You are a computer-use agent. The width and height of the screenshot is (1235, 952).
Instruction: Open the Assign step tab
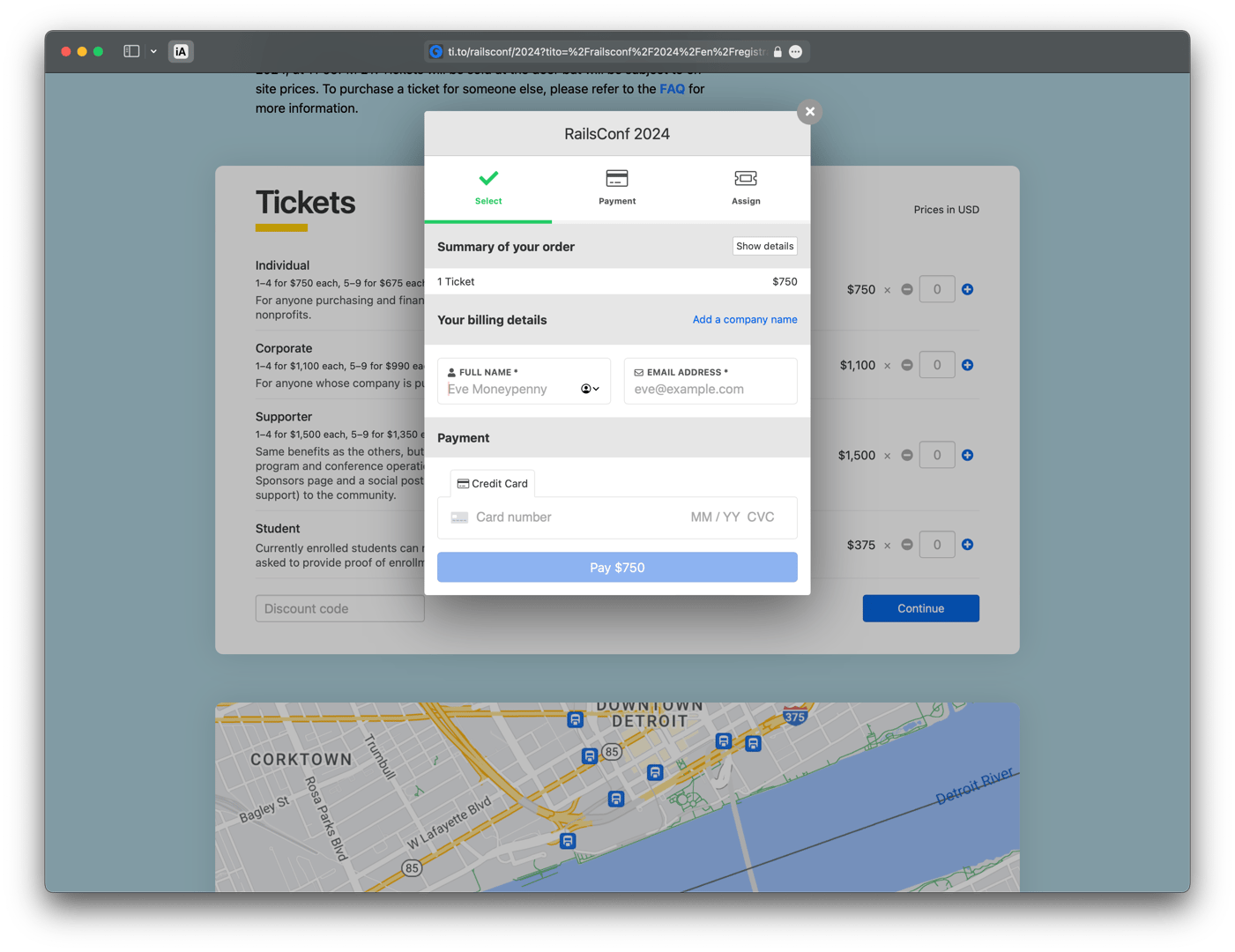click(746, 189)
